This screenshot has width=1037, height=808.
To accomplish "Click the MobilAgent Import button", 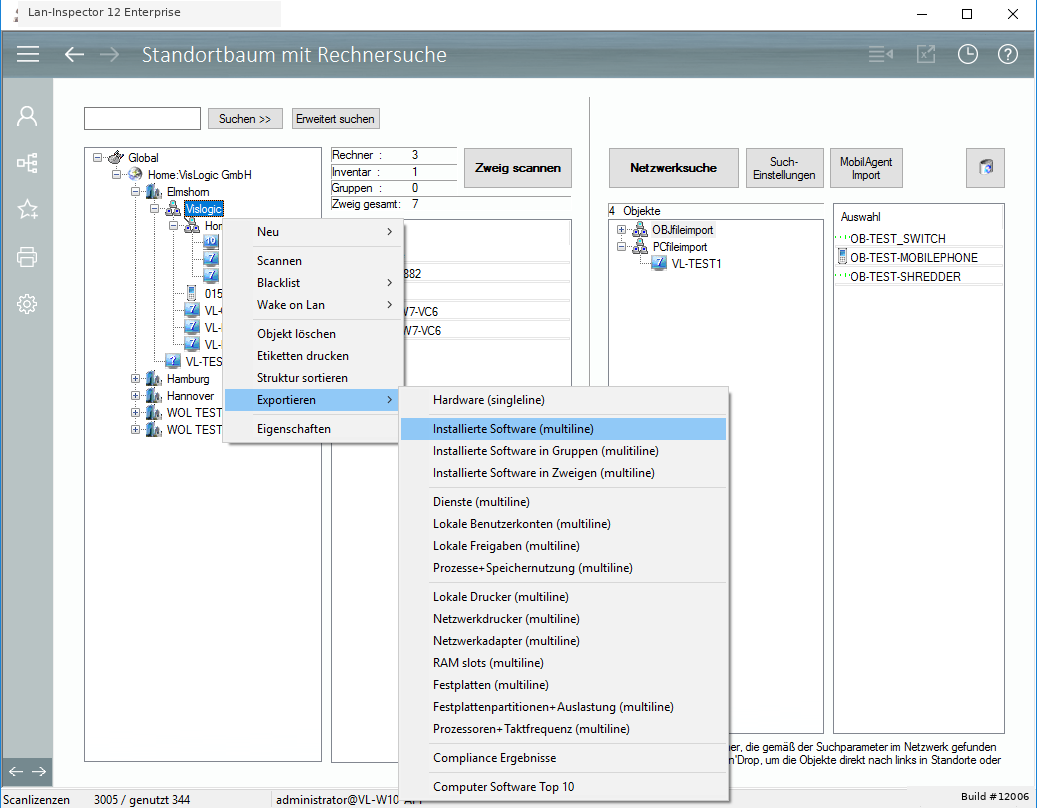I will pyautogui.click(x=866, y=168).
